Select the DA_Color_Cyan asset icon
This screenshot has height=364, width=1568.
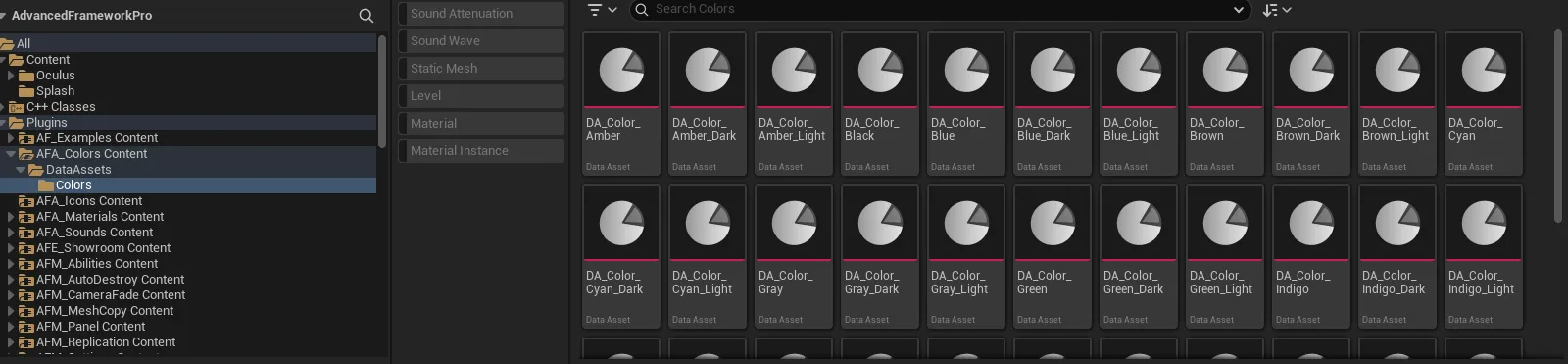click(1484, 71)
